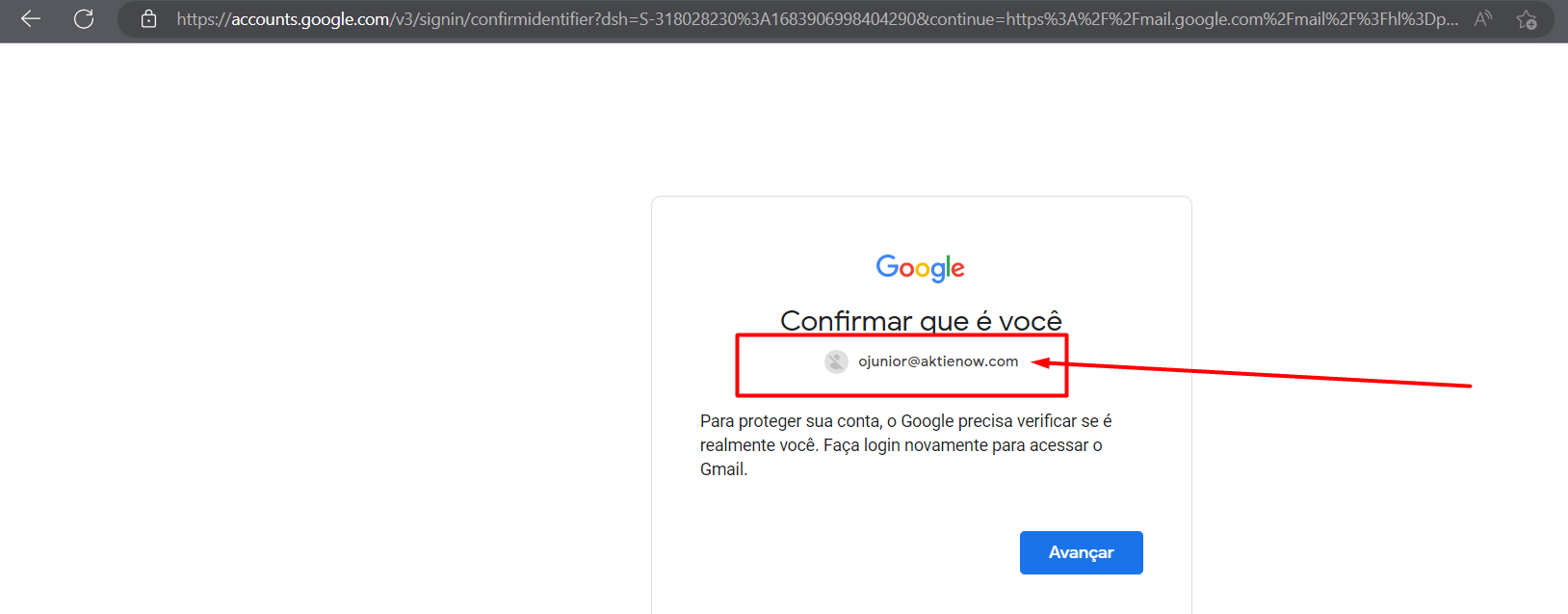Click the blue Avançar button

pos(1082,552)
